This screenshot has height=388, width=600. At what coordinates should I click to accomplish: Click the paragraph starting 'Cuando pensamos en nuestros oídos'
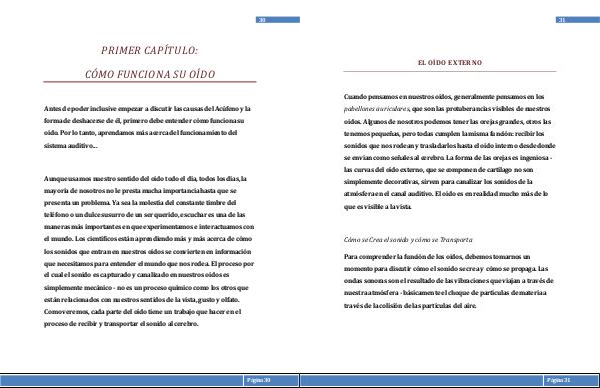pyautogui.click(x=449, y=152)
